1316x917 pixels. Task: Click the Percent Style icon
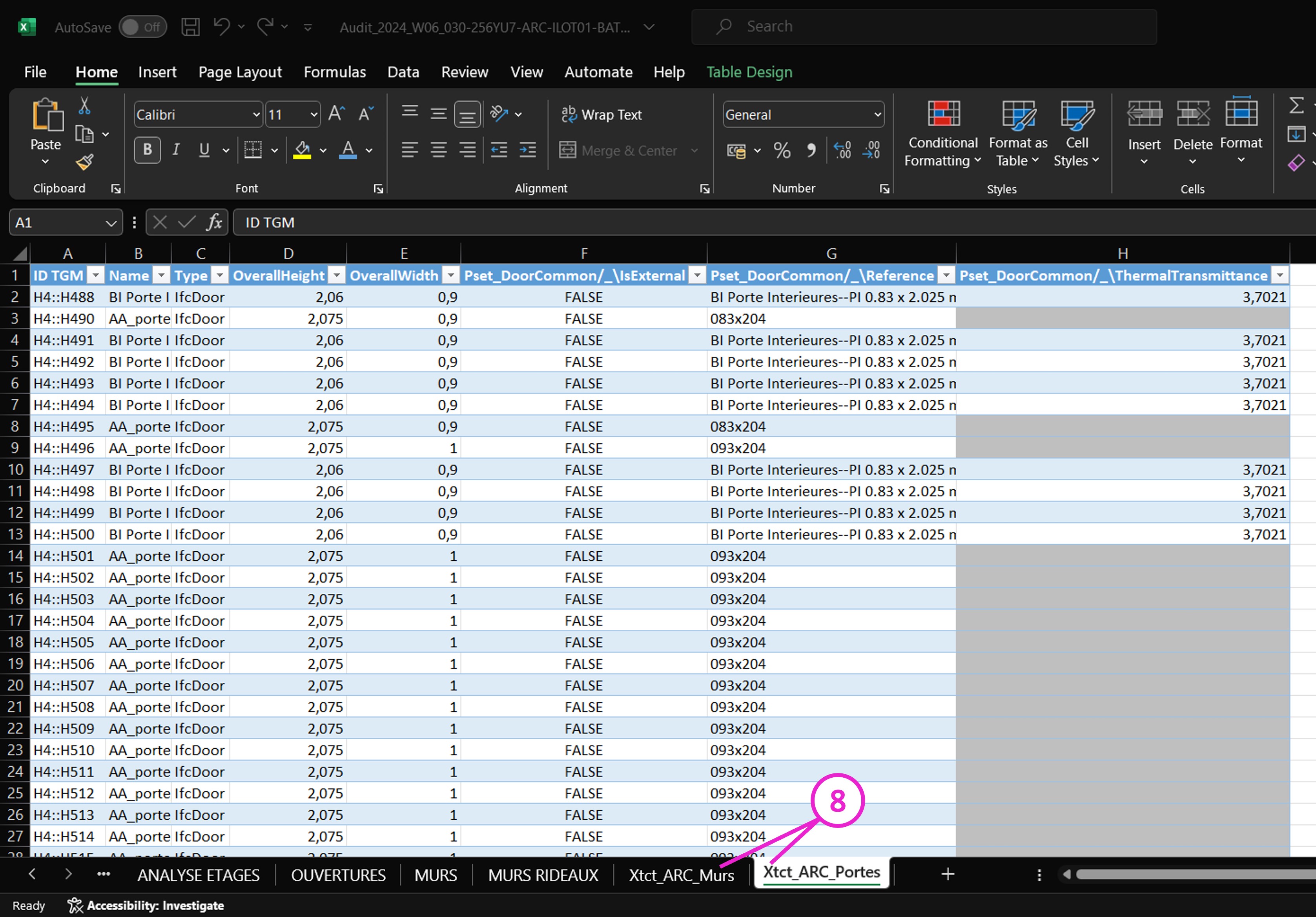coord(782,151)
